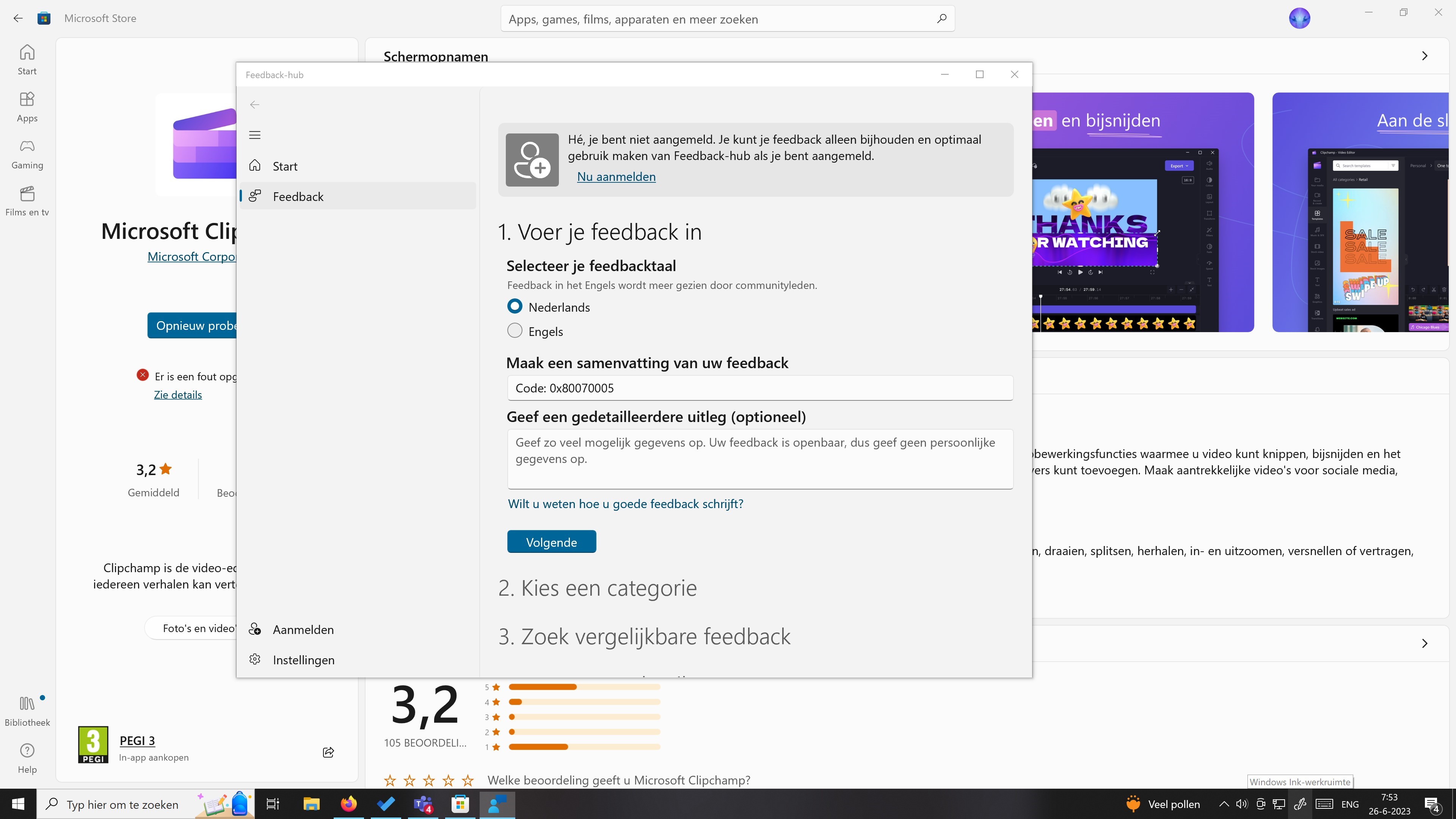Expand section 2. Kies een categorie
The width and height of the screenshot is (1456, 819).
(597, 588)
